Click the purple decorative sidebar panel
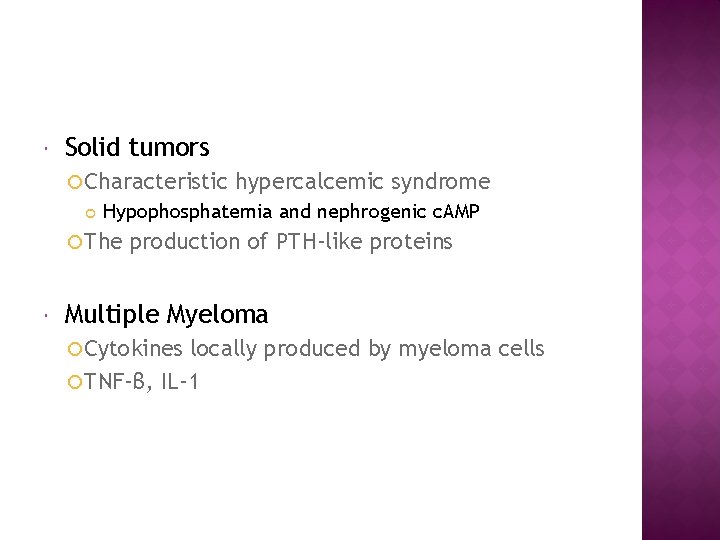The height and width of the screenshot is (540, 720). pos(680,270)
